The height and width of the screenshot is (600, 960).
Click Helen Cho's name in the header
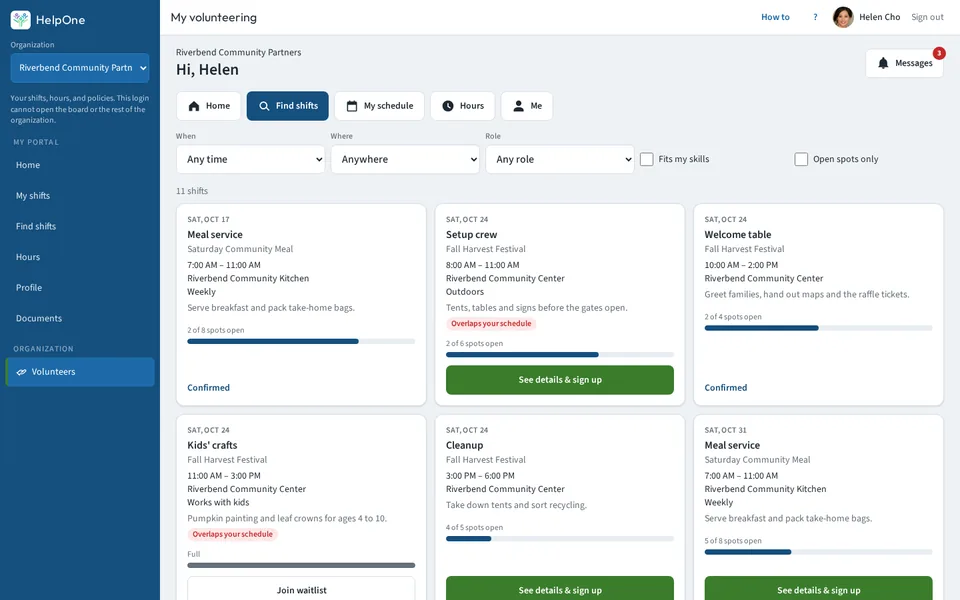[879, 17]
